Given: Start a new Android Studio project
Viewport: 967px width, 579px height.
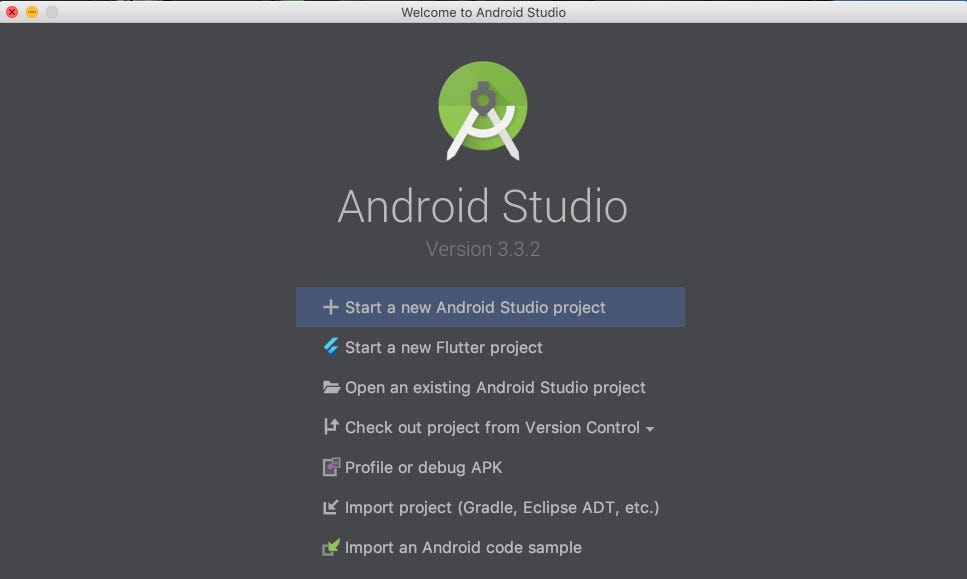Looking at the screenshot, I should click(475, 307).
